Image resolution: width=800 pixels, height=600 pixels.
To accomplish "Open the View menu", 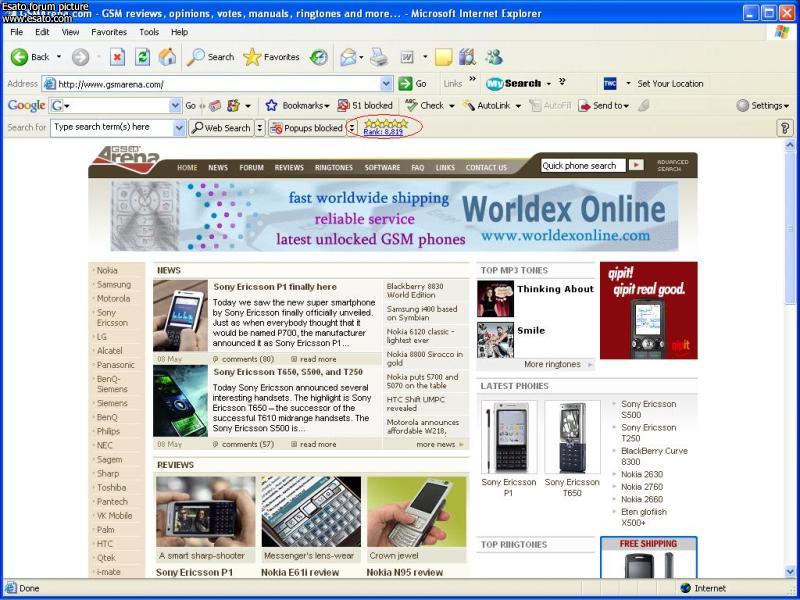I will [x=70, y=32].
